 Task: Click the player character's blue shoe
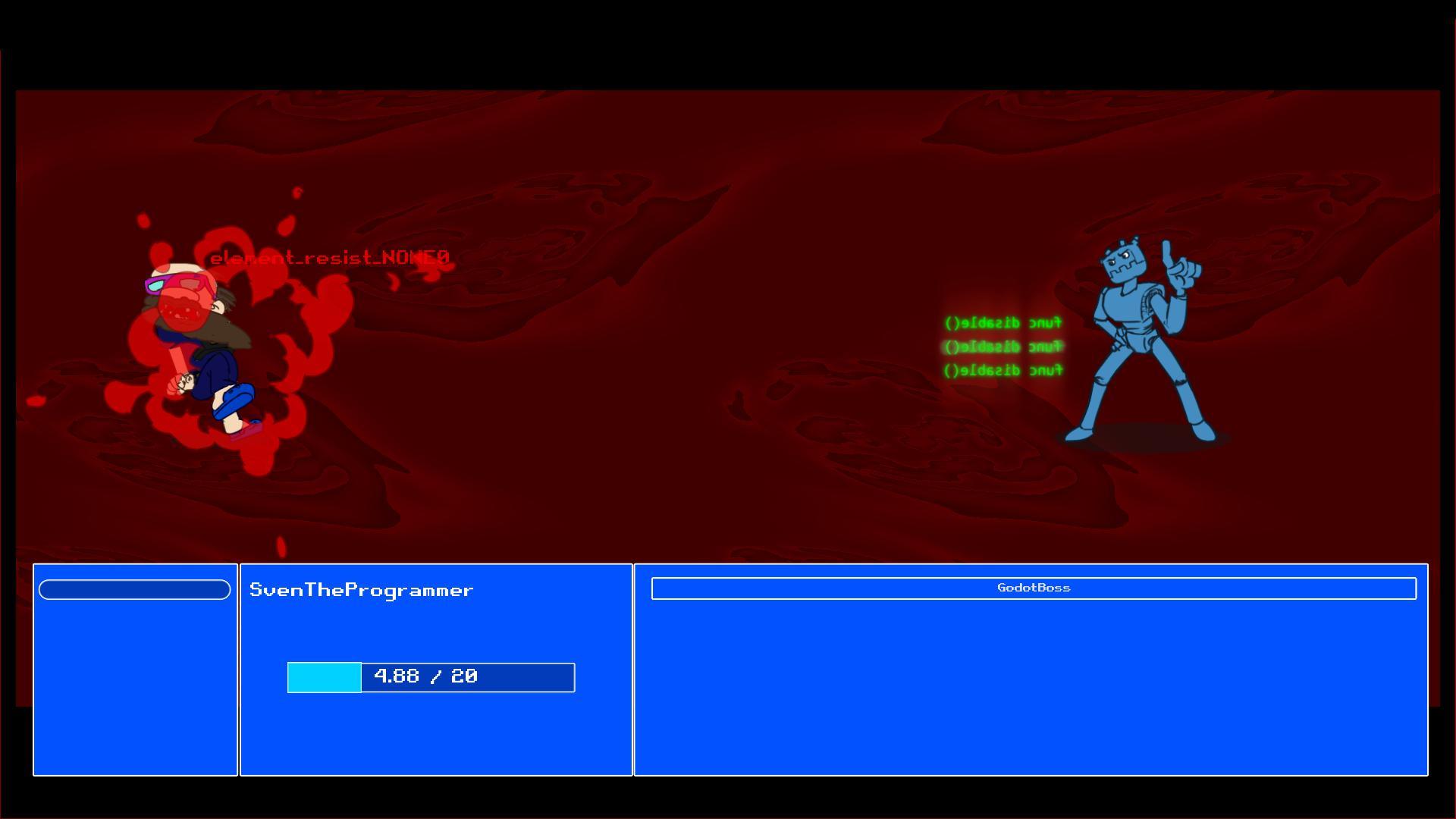pos(234,402)
